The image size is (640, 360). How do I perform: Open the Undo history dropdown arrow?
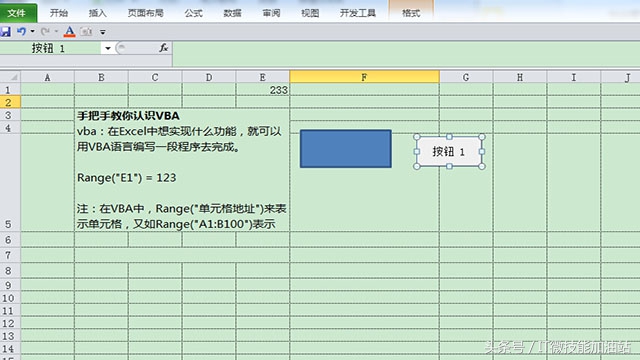[x=32, y=31]
